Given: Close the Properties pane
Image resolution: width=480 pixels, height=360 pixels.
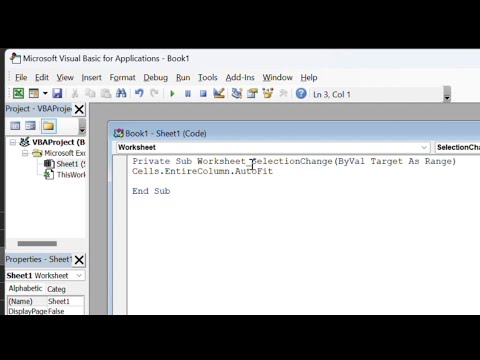Looking at the screenshot, I should [x=79, y=260].
